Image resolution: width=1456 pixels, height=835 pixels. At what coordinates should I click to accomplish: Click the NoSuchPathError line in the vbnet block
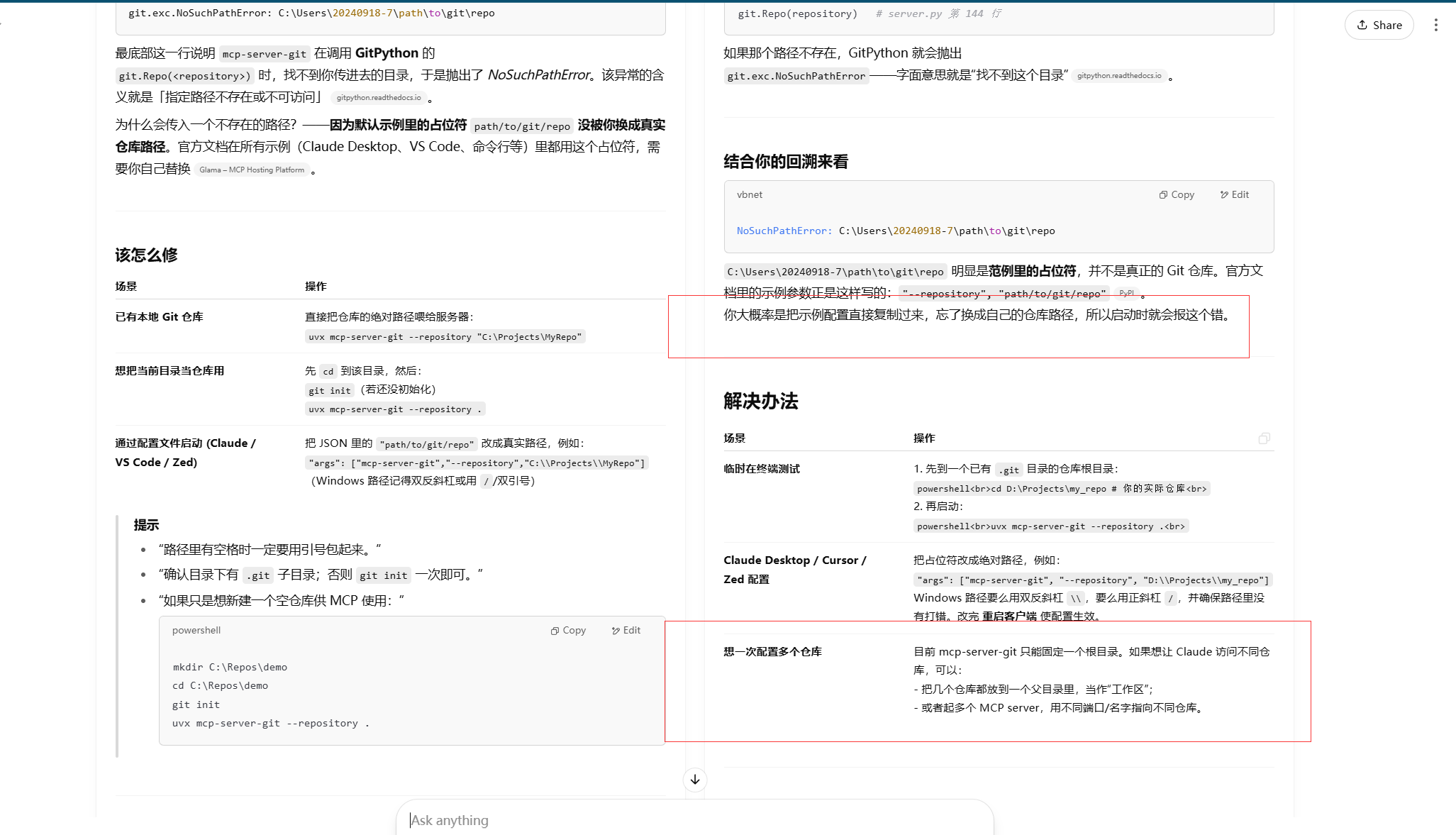click(895, 231)
